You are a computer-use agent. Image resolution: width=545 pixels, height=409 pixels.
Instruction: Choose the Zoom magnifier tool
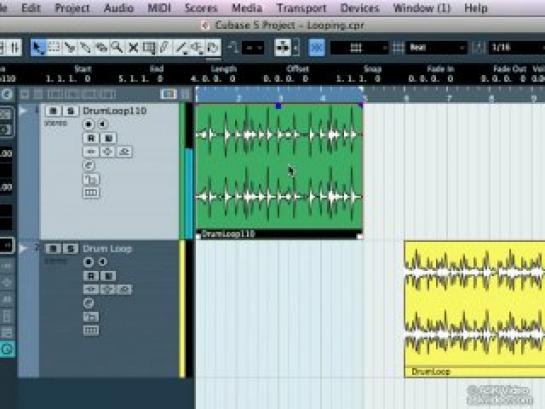[117, 47]
